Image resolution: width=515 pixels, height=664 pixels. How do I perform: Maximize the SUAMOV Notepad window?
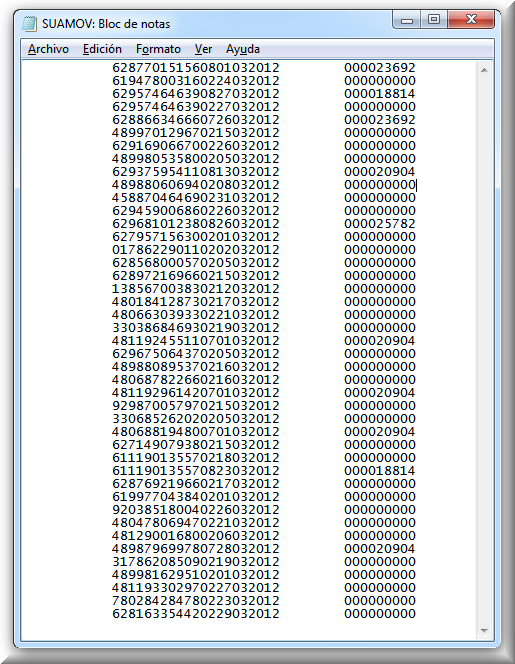pos(434,20)
